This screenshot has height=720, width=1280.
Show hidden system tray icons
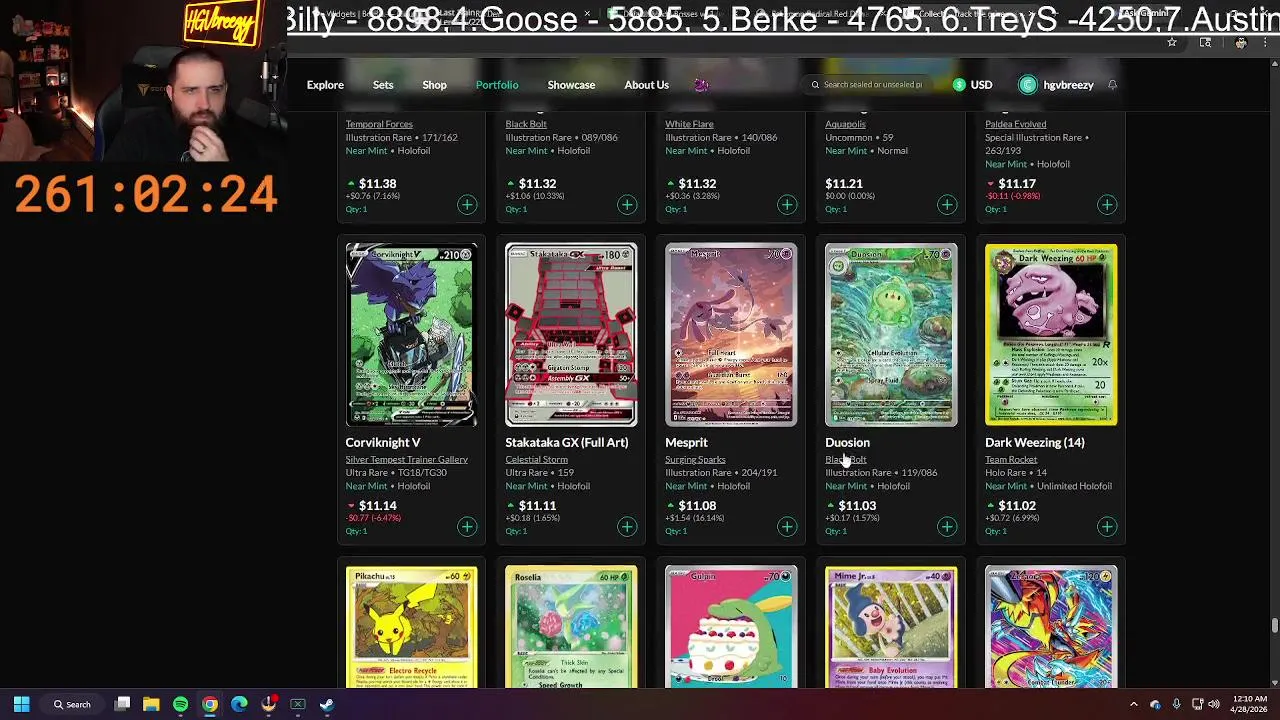point(1133,704)
